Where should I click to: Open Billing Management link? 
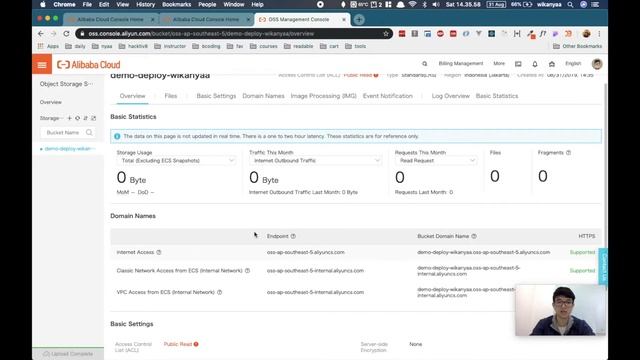(x=461, y=64)
